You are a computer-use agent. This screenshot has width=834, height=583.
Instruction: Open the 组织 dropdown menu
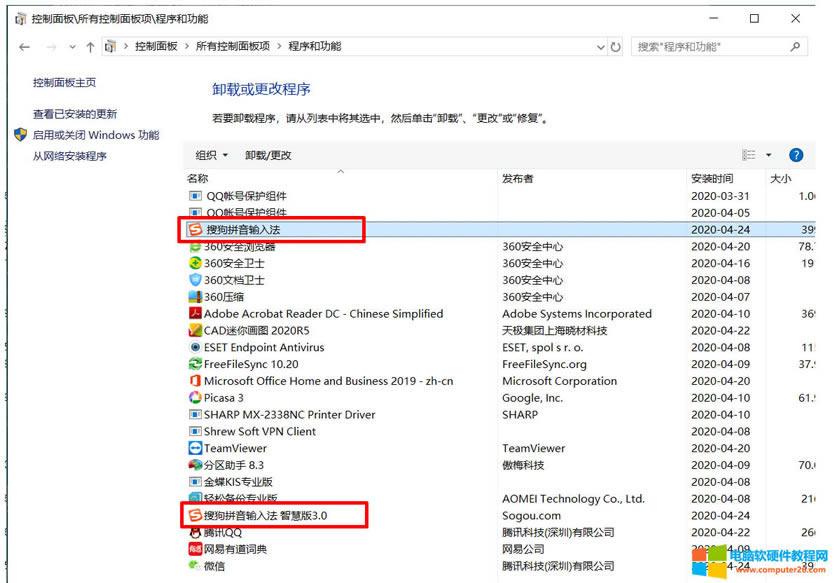[x=212, y=155]
